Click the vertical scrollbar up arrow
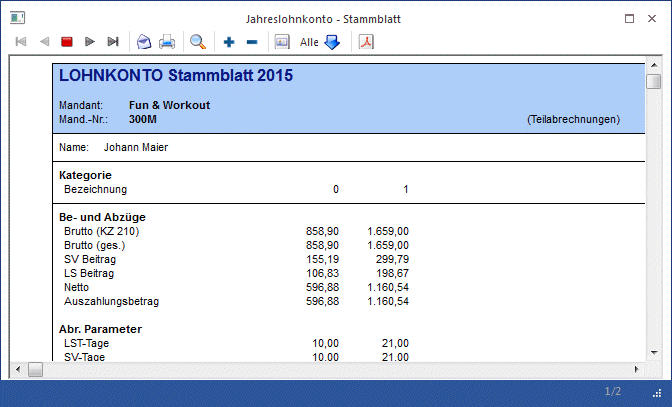Viewport: 672px width, 407px height. point(653,65)
